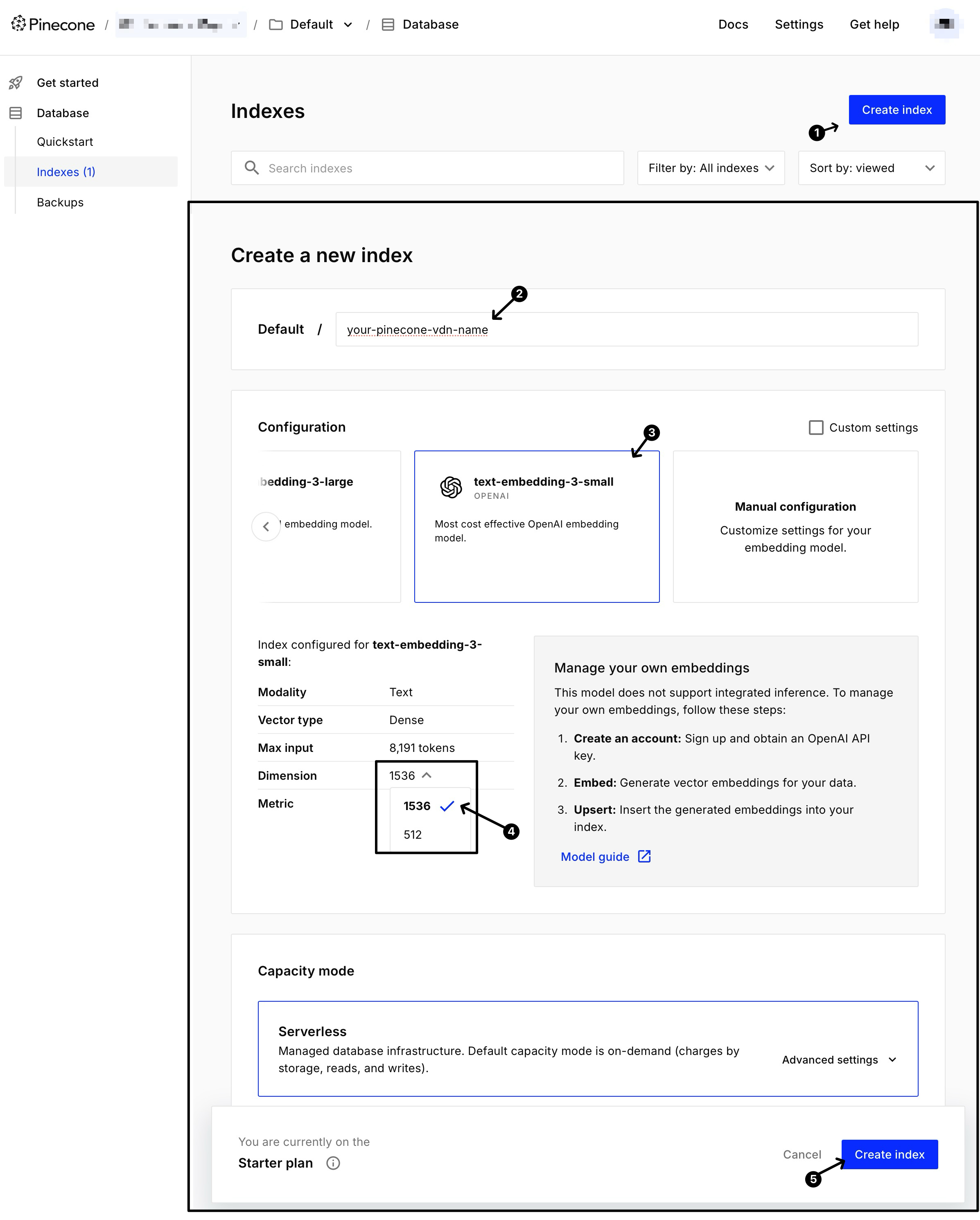Click the carousel previous arrow button
Screen dimensions: 980x1220
[x=266, y=526]
